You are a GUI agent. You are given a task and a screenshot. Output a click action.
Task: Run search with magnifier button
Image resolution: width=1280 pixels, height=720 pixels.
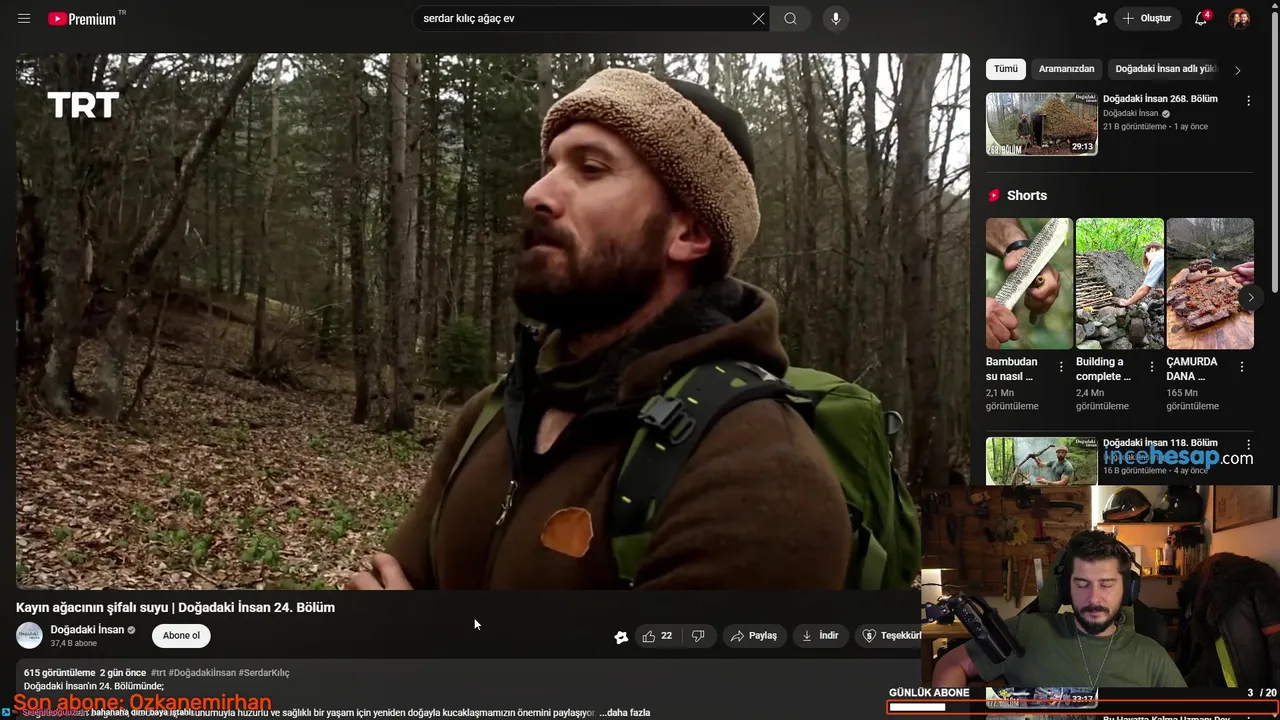coord(790,19)
